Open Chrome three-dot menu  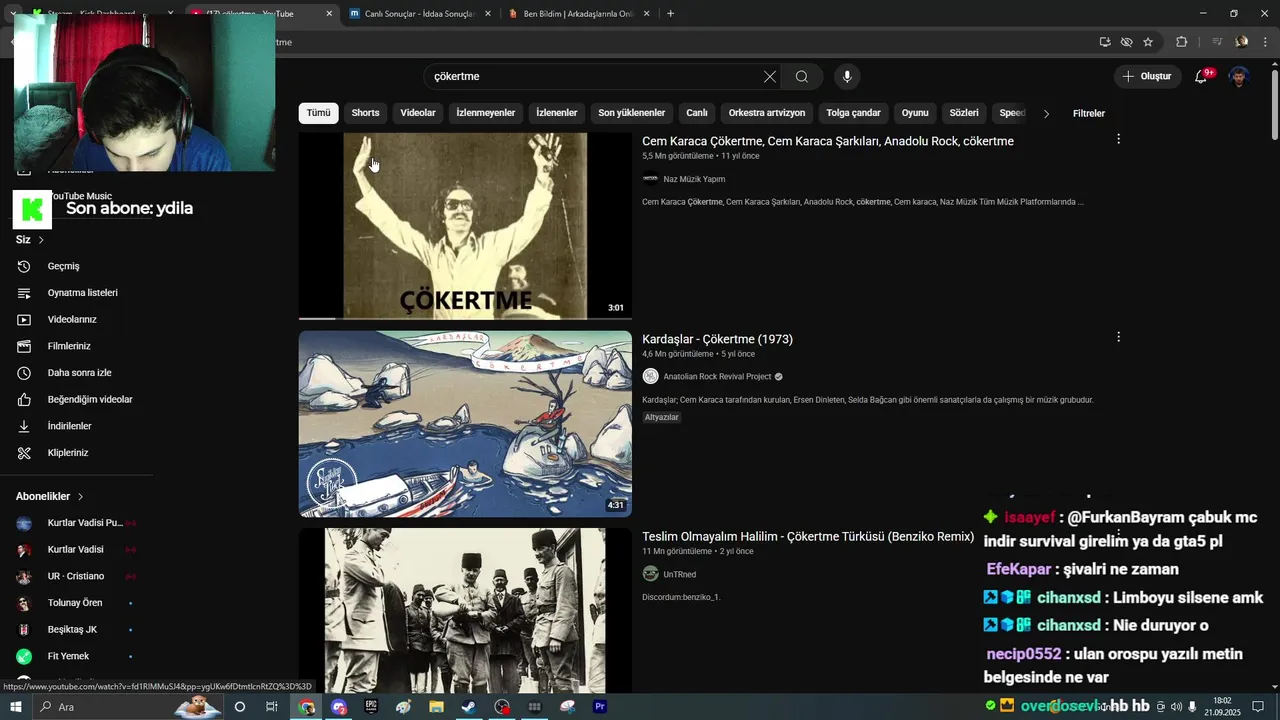pos(1266,42)
